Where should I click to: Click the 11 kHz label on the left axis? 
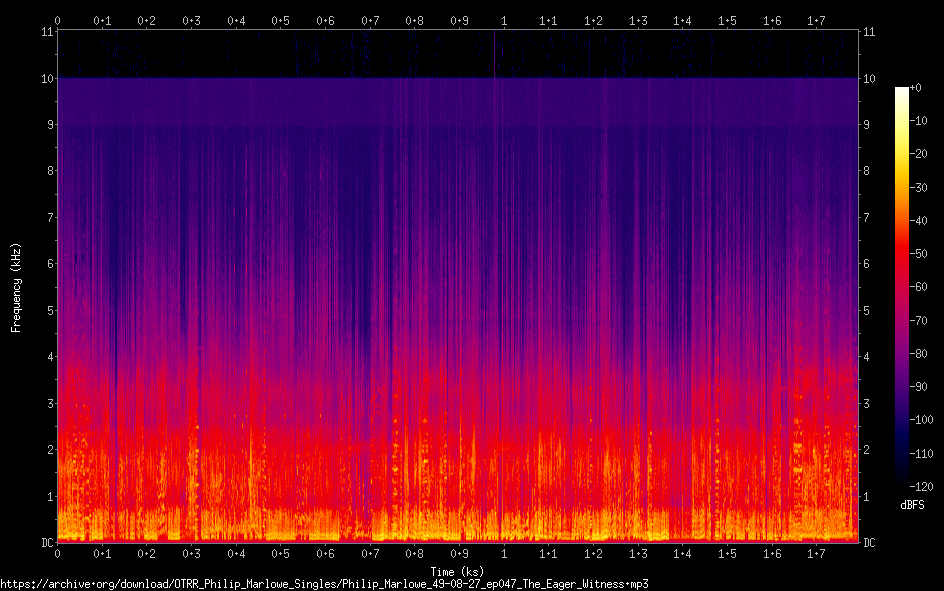[x=45, y=32]
